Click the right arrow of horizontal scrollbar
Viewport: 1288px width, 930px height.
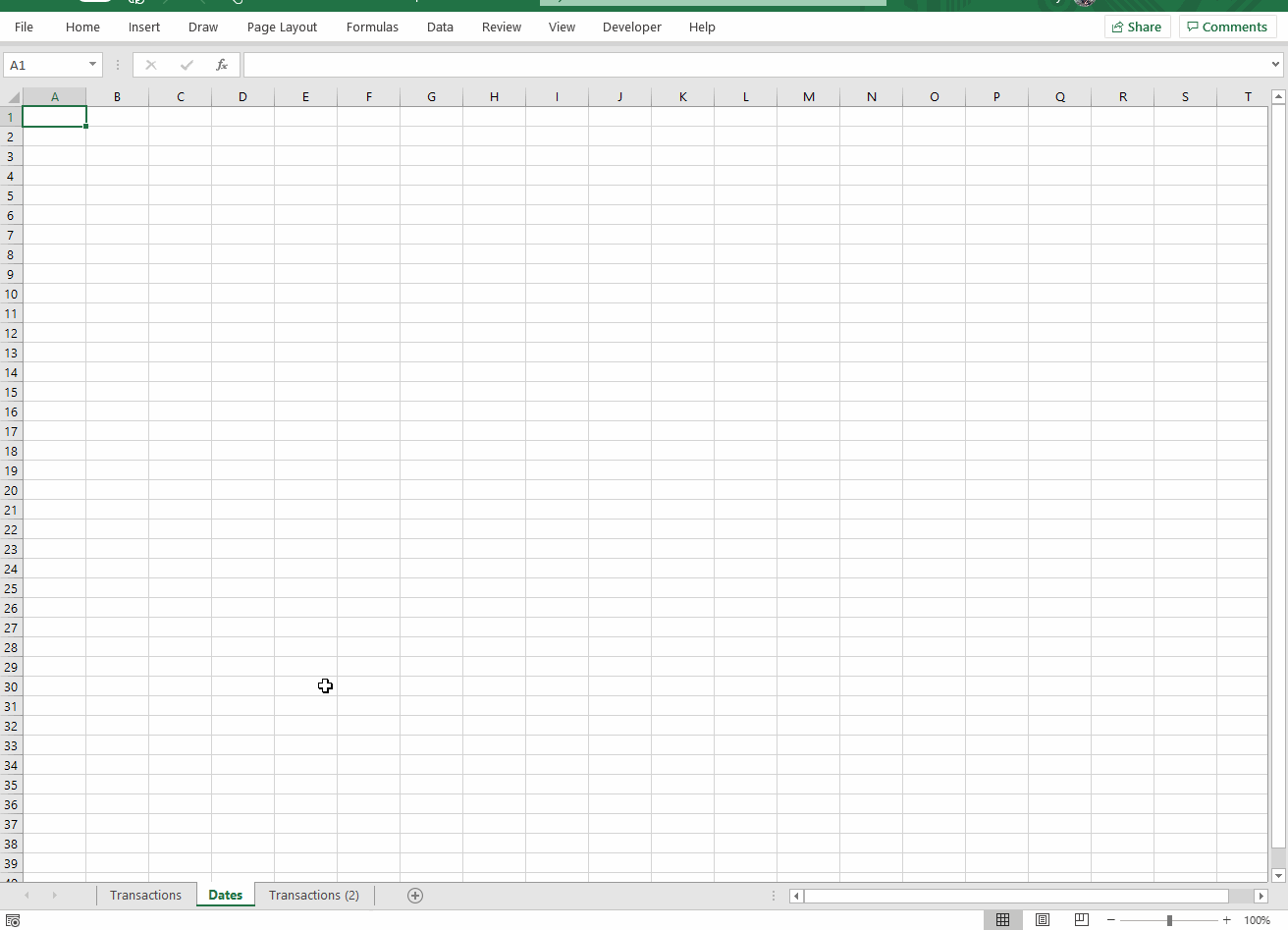click(x=1261, y=895)
